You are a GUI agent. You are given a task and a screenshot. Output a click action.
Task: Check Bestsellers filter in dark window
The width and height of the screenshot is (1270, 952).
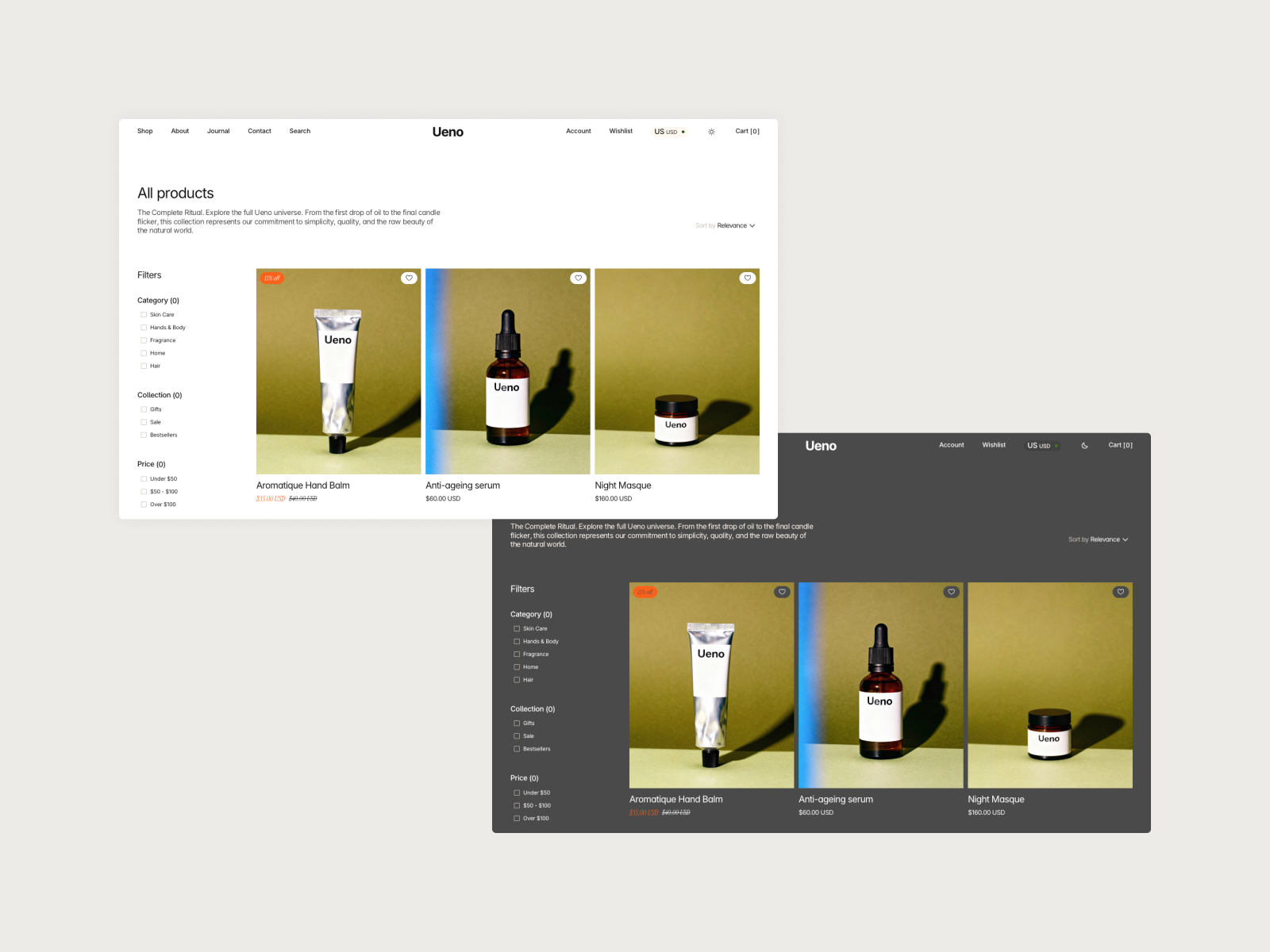pyautogui.click(x=517, y=749)
